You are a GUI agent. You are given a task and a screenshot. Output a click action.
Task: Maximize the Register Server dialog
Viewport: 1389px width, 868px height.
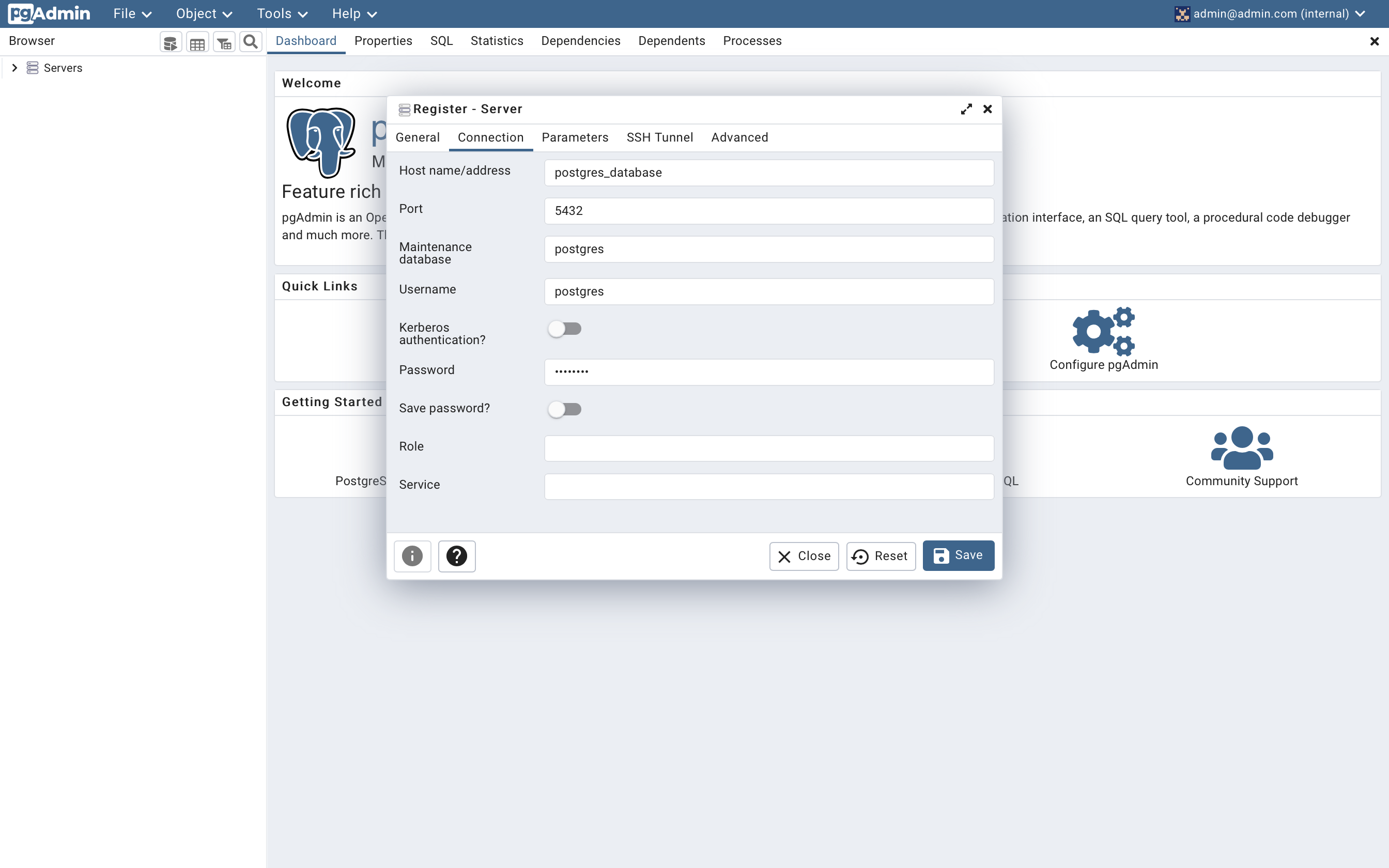[966, 109]
